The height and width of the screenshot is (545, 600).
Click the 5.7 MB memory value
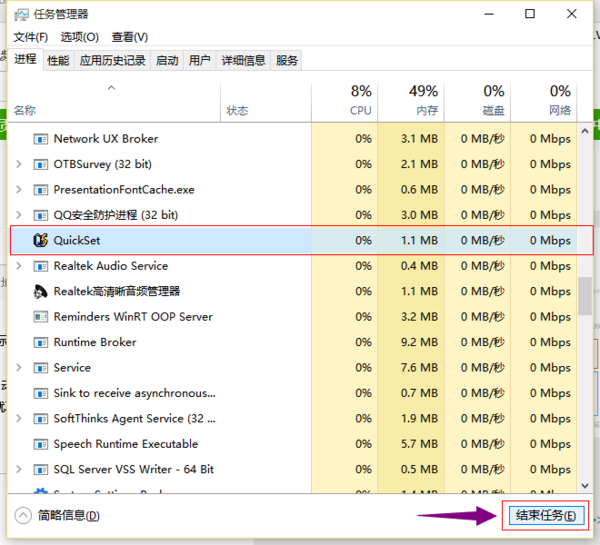[x=419, y=444]
